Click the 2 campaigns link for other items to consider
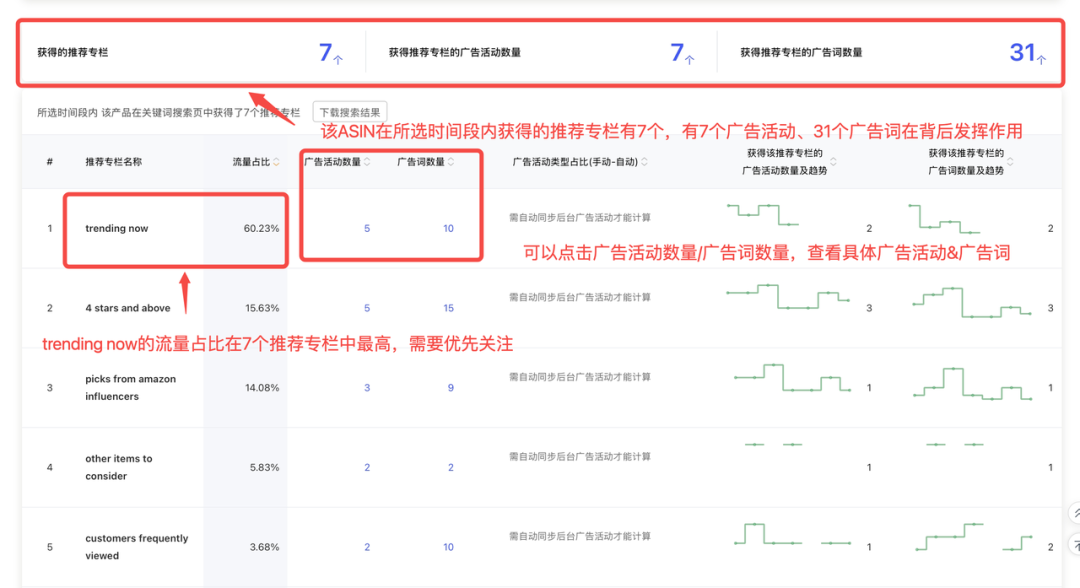1080x588 pixels. 366,467
